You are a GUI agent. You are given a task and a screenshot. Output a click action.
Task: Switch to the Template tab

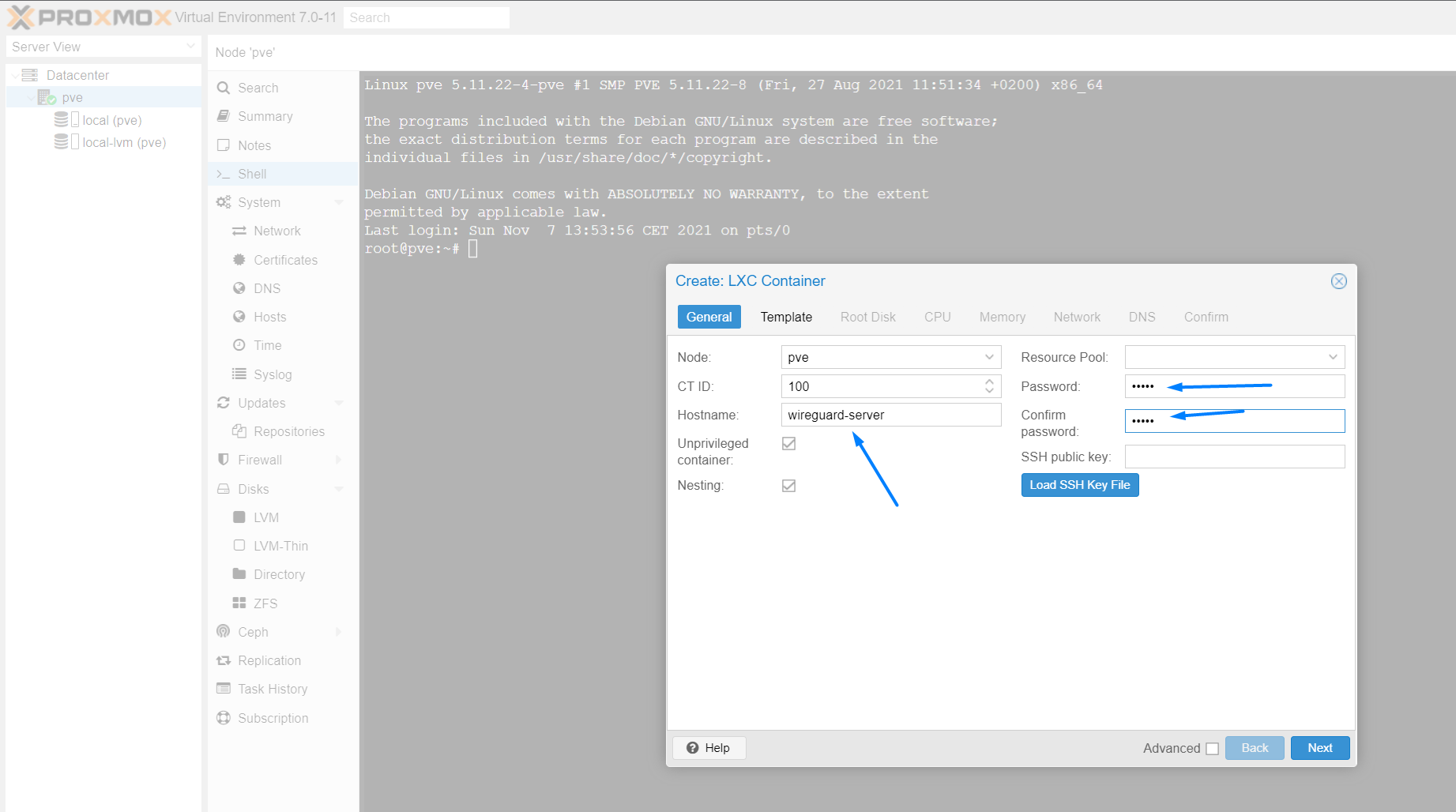786,317
